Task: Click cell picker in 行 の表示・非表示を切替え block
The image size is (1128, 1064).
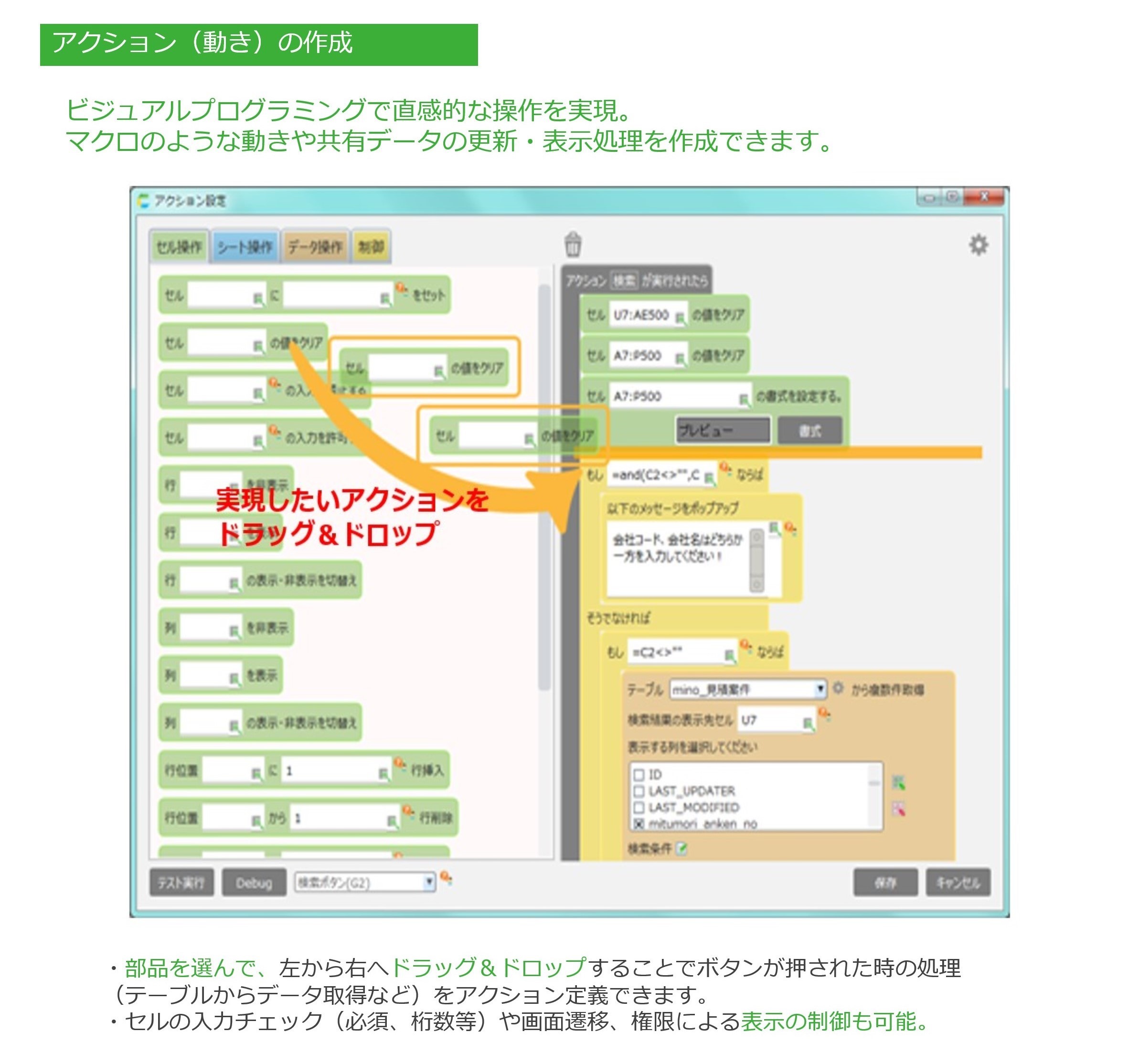Action: click(x=234, y=584)
